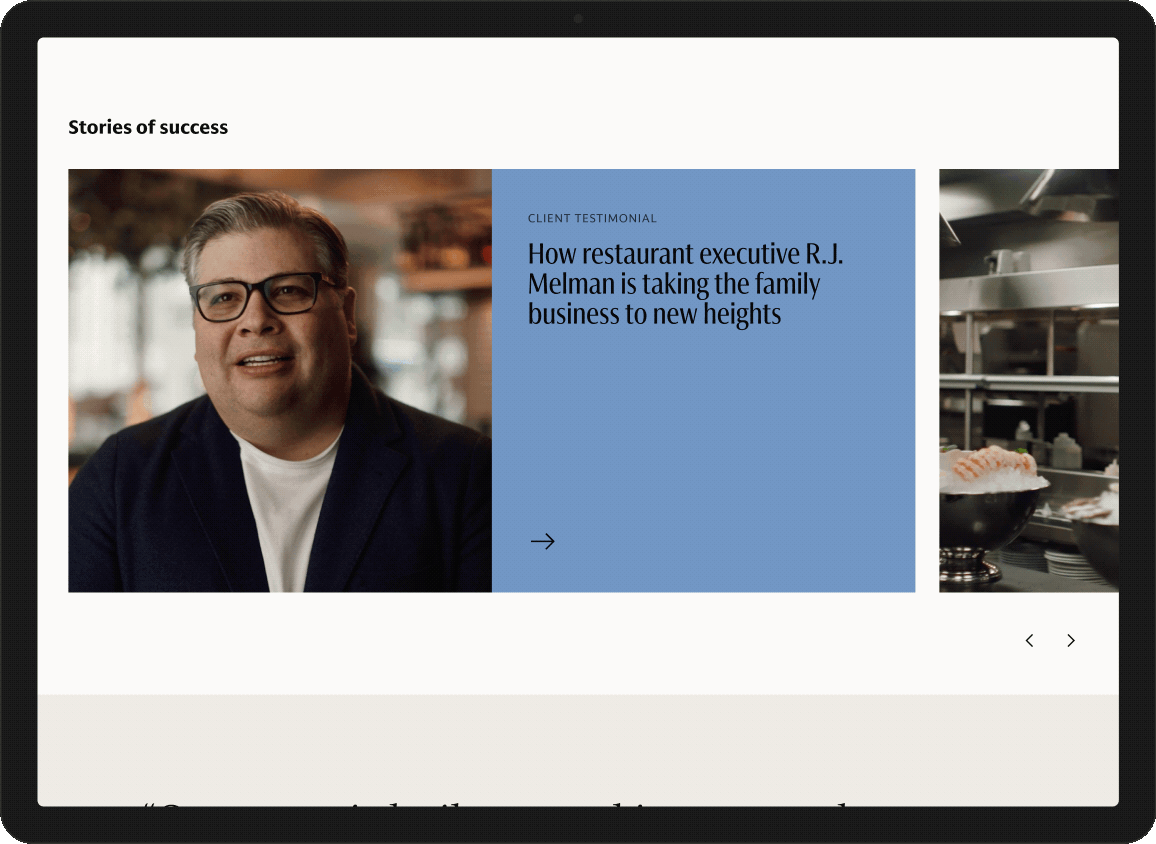Viewport: 1156px width, 844px height.
Task: Click the 'Client Testimonial' label
Action: point(592,218)
